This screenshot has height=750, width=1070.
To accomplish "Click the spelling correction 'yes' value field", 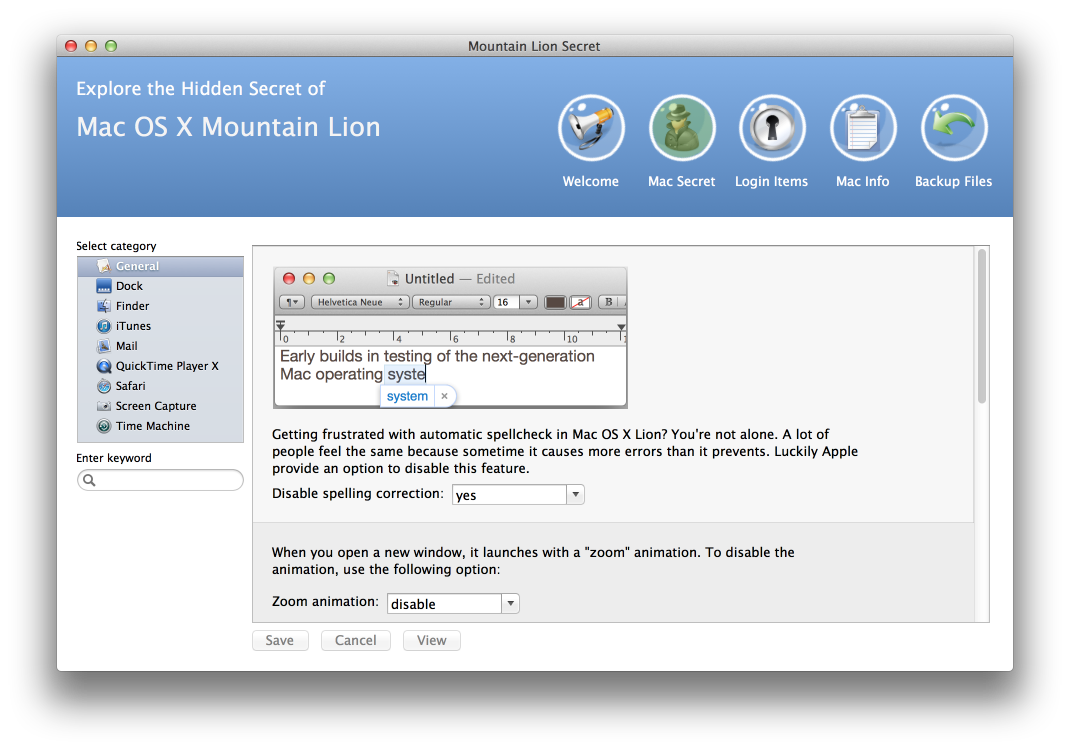I will (x=509, y=495).
